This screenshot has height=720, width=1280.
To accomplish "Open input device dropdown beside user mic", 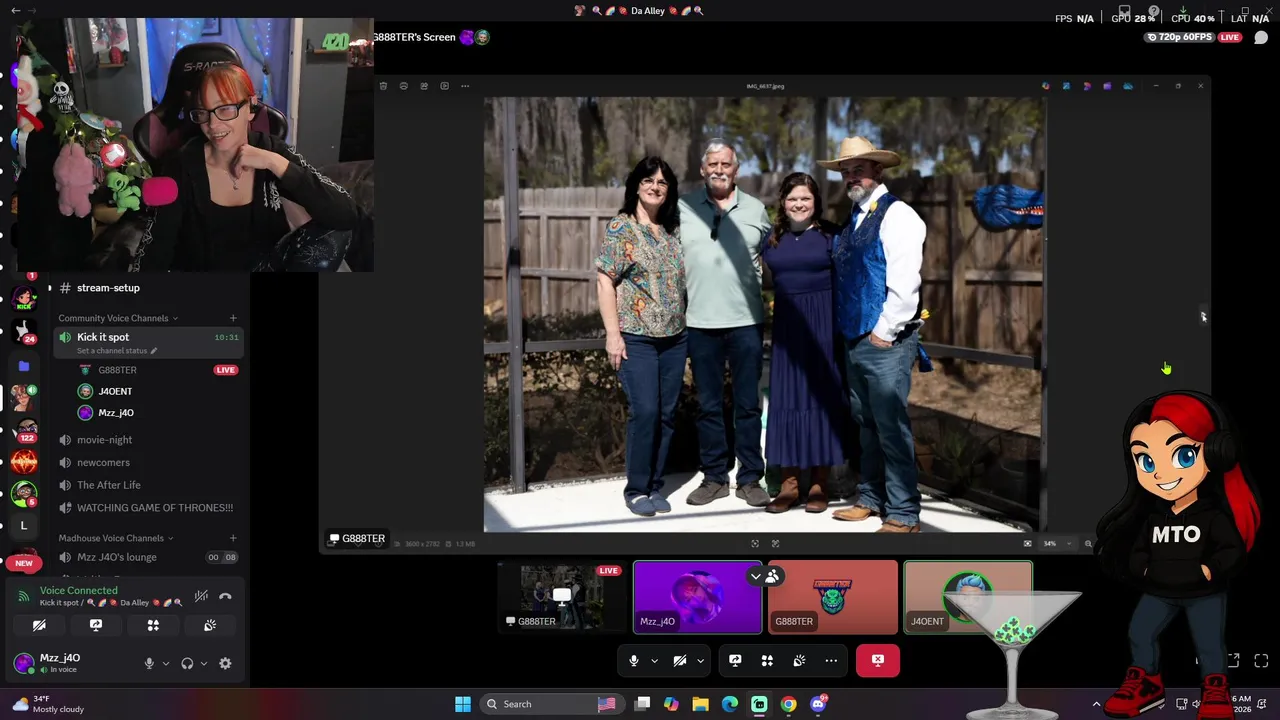I will coord(166,663).
